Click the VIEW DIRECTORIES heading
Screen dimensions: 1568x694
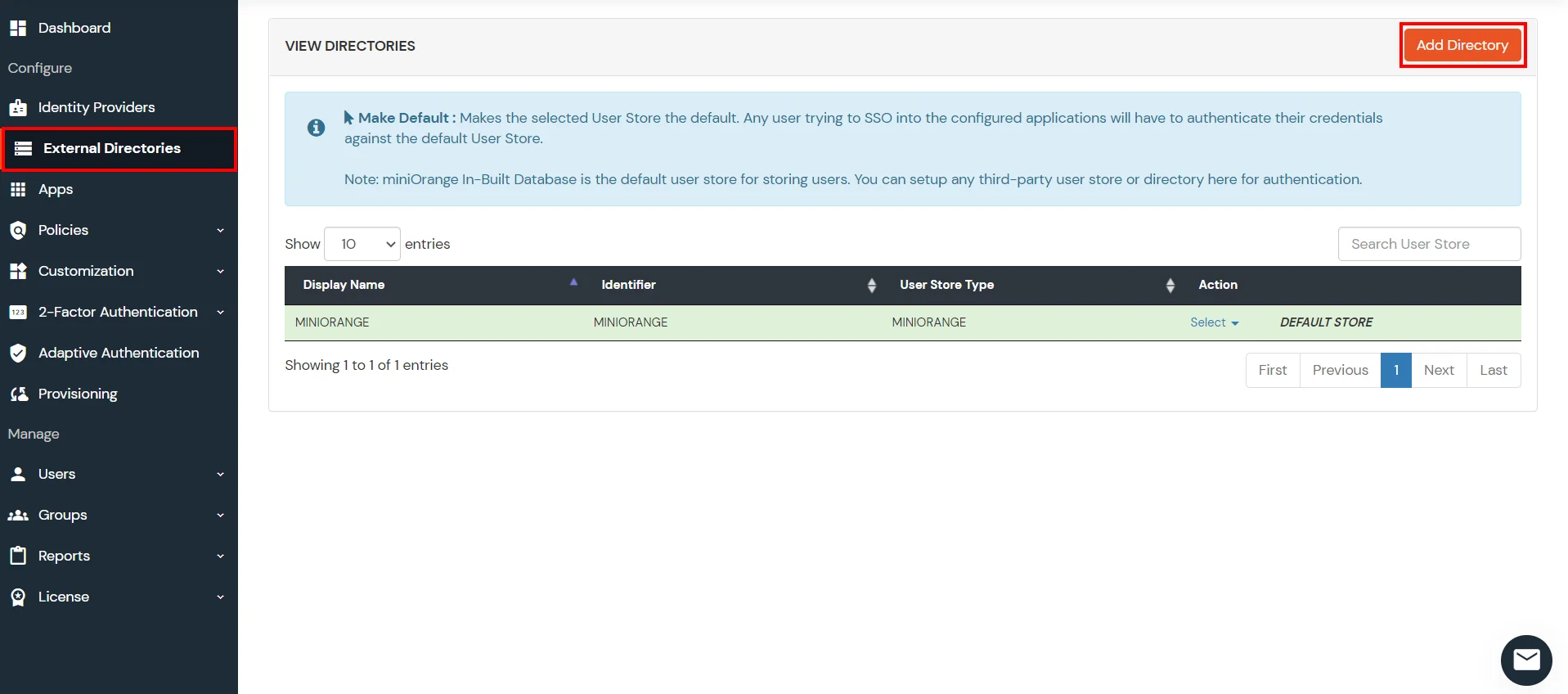tap(350, 46)
